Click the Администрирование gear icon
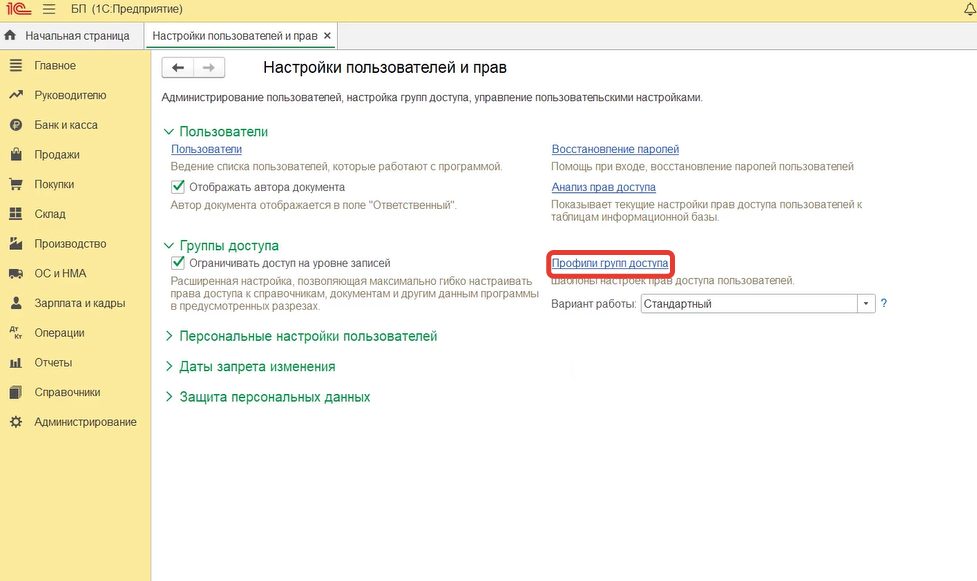 [x=15, y=422]
